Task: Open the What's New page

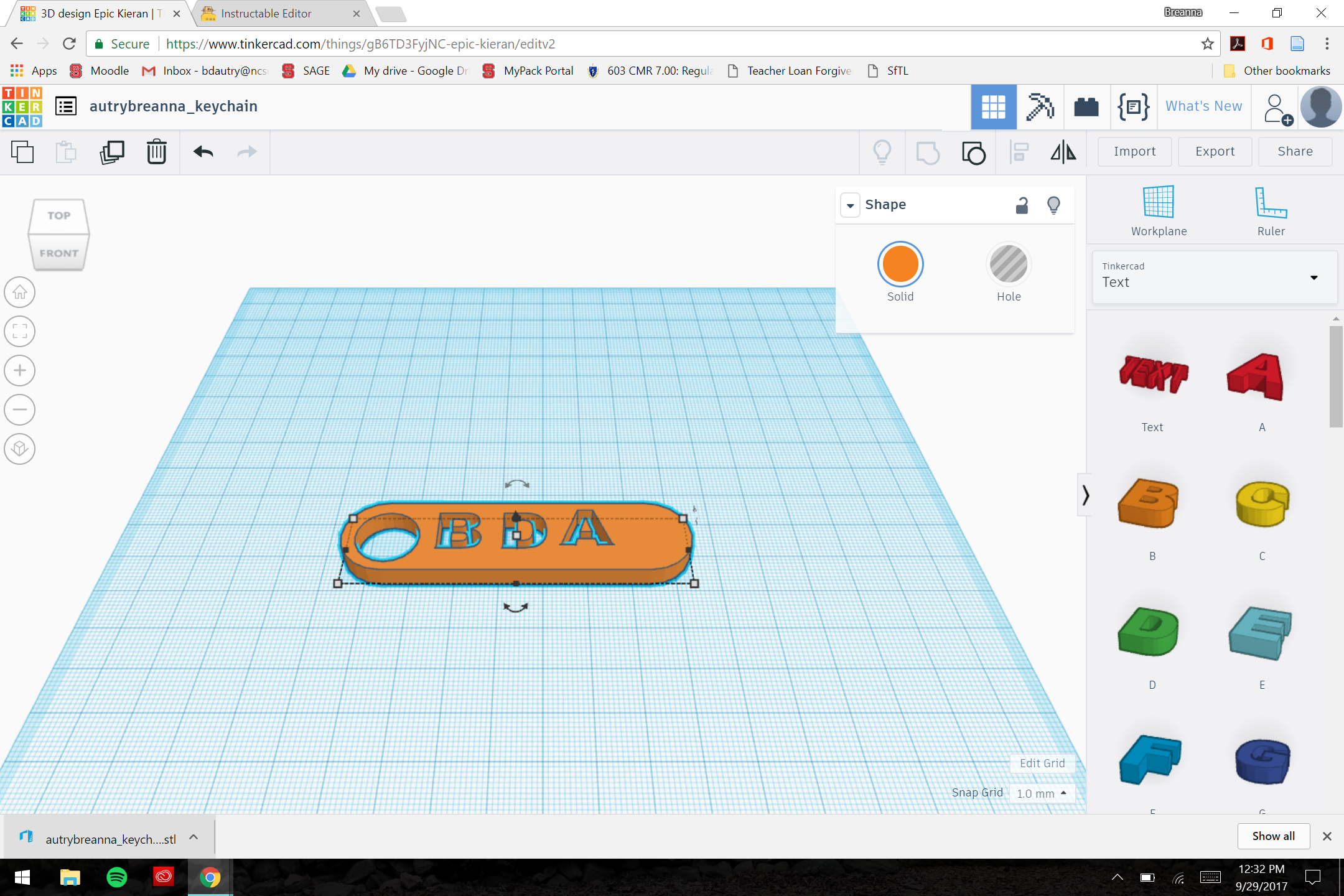Action: point(1203,106)
